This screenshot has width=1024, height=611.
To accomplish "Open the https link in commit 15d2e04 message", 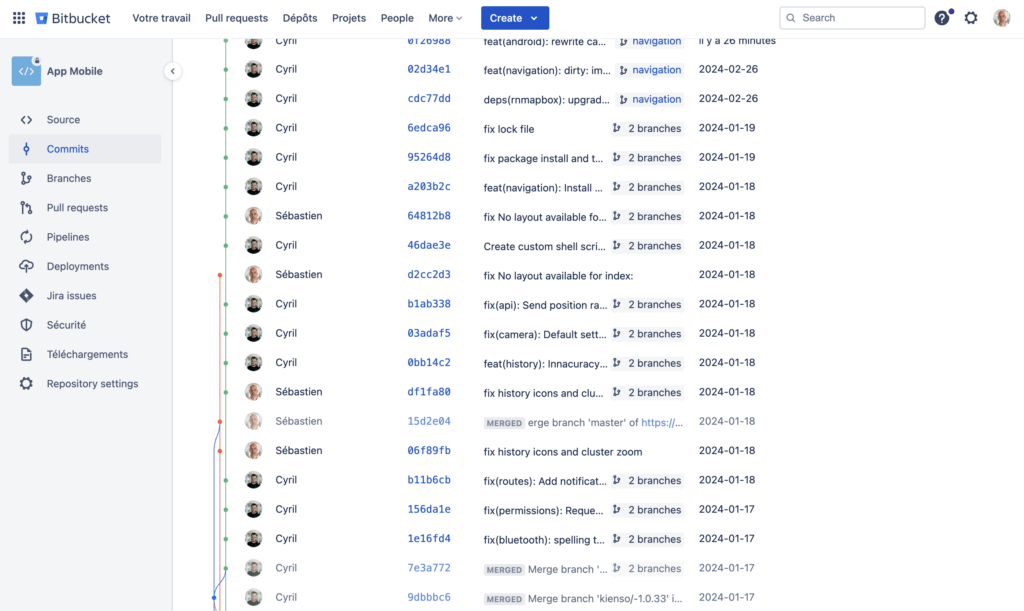I will [x=662, y=422].
